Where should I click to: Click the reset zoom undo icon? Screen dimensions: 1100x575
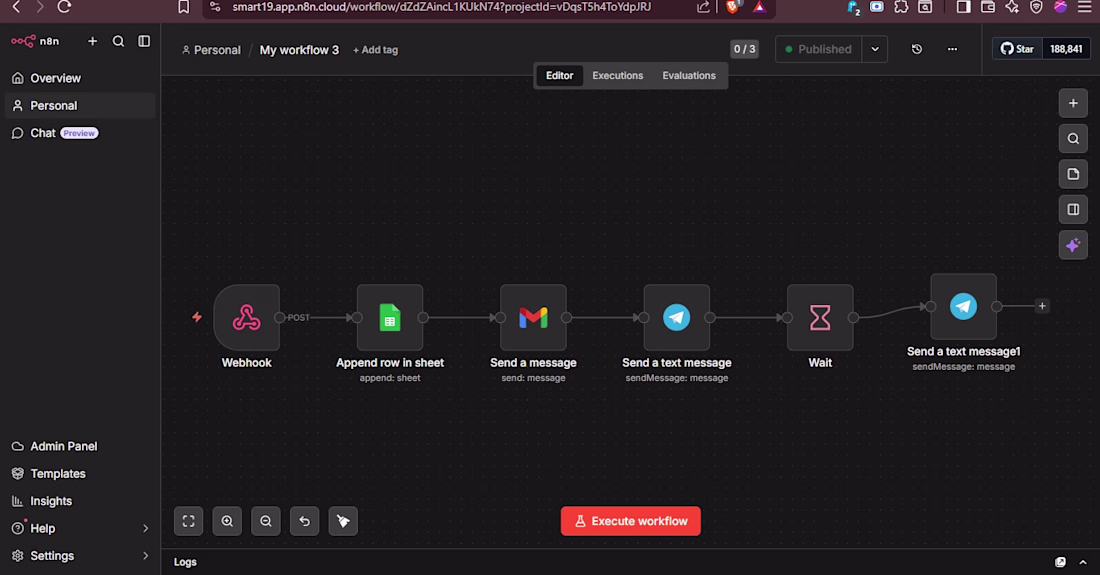304,521
